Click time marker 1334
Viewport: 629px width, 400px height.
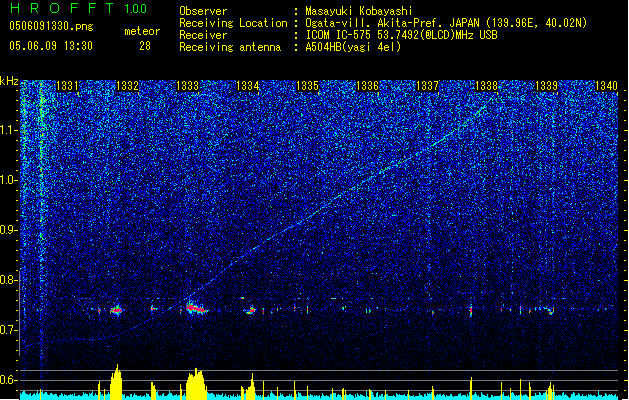pos(248,86)
